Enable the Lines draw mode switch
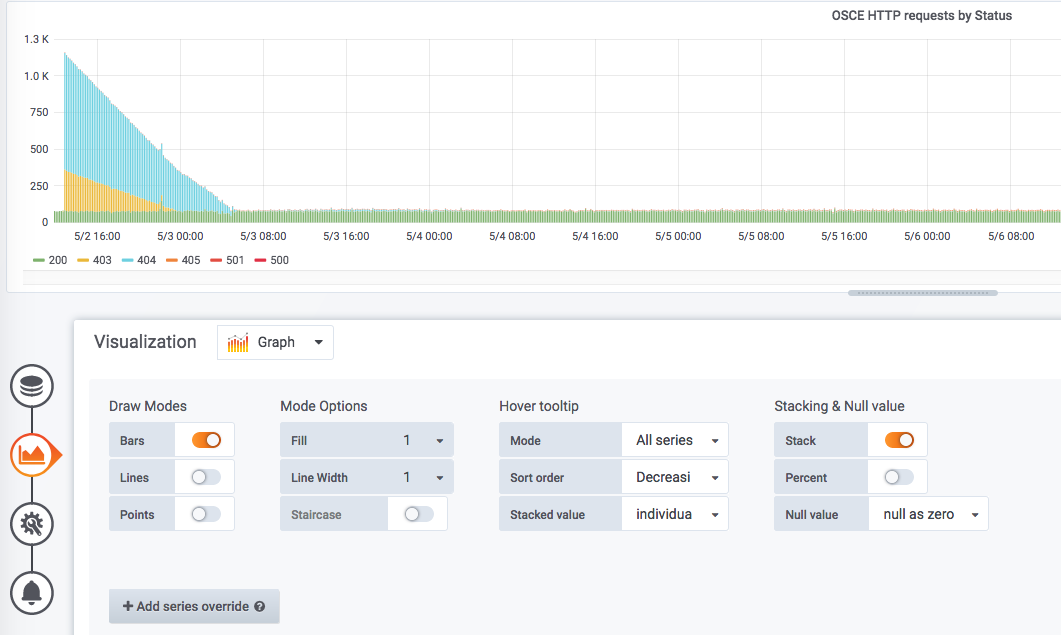The image size is (1061, 635). coord(206,477)
